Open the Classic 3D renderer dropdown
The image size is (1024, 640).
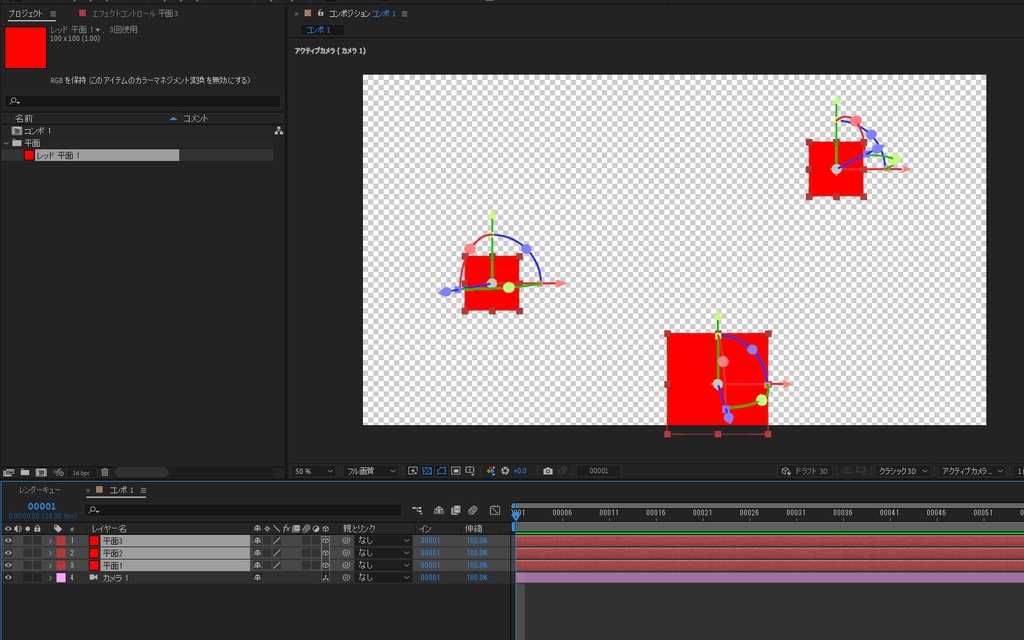tap(903, 471)
